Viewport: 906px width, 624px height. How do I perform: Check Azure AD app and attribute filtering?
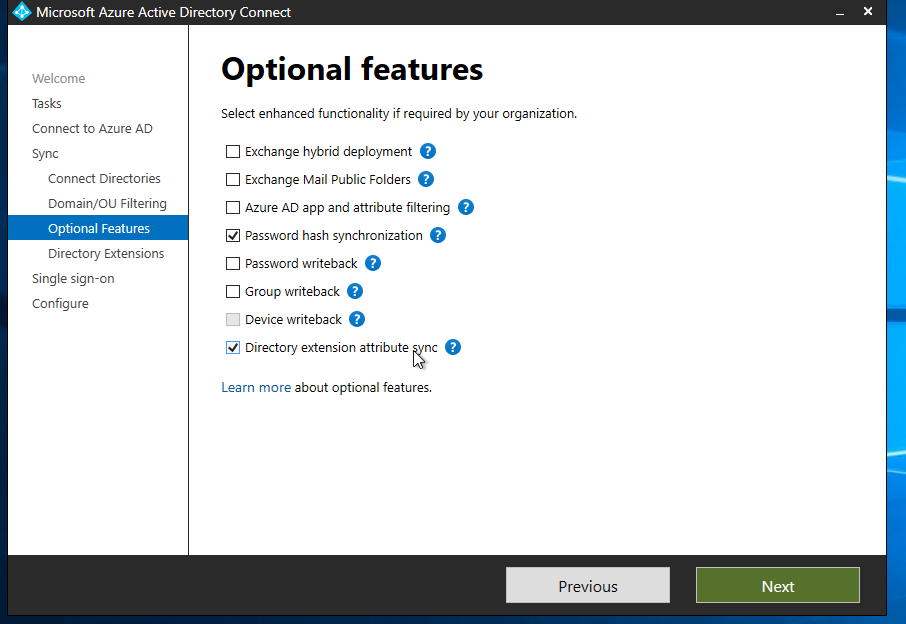(x=233, y=207)
